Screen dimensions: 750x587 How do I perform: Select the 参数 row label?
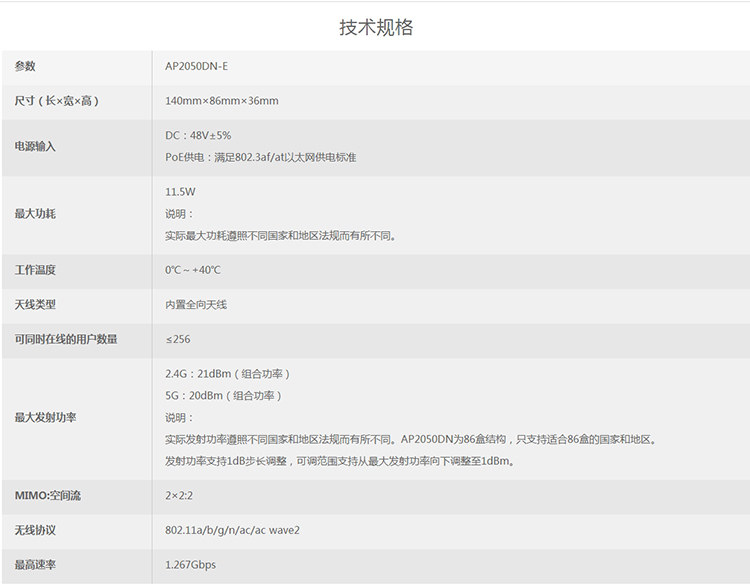pyautogui.click(x=25, y=66)
